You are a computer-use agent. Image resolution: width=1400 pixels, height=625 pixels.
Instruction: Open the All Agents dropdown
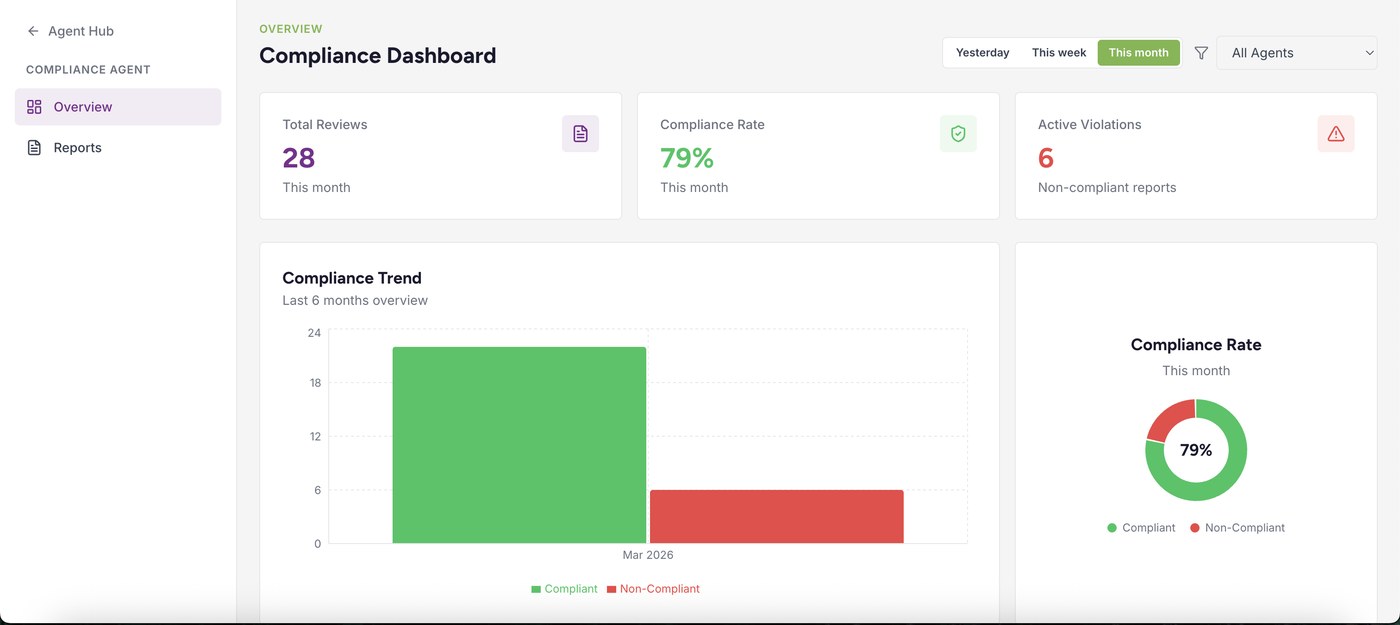(1297, 53)
